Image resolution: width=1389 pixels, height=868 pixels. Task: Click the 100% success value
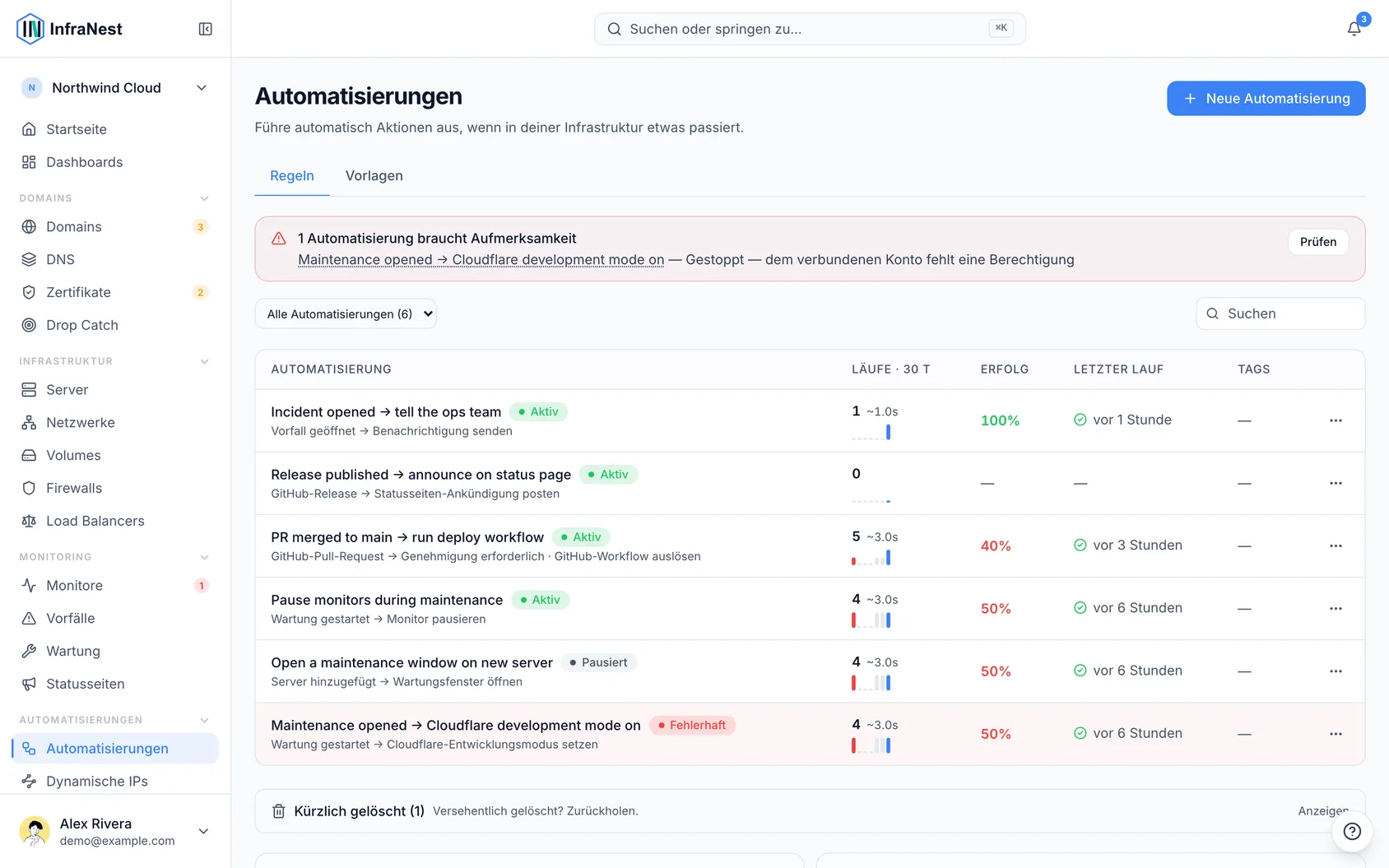[x=1000, y=420]
